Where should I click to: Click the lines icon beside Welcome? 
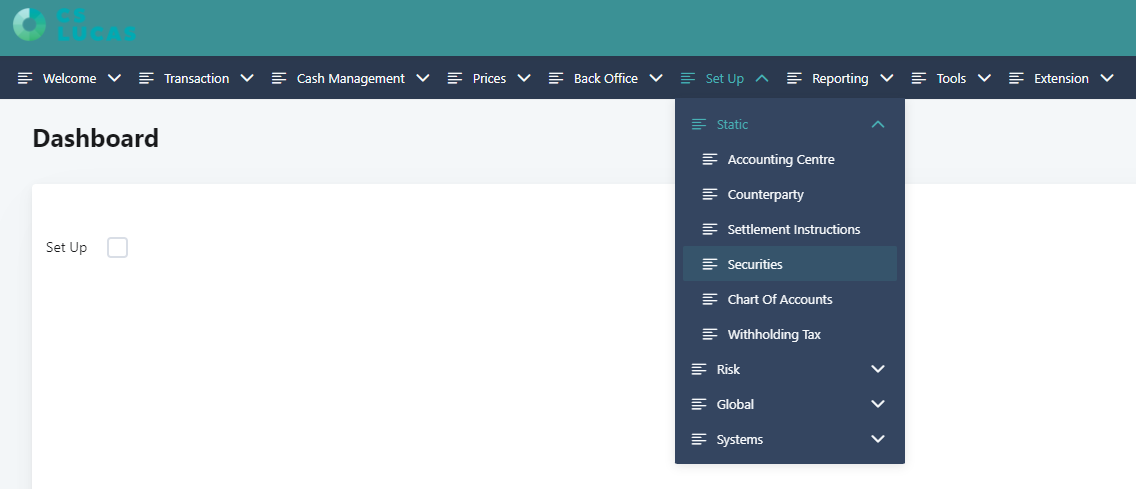coord(25,78)
